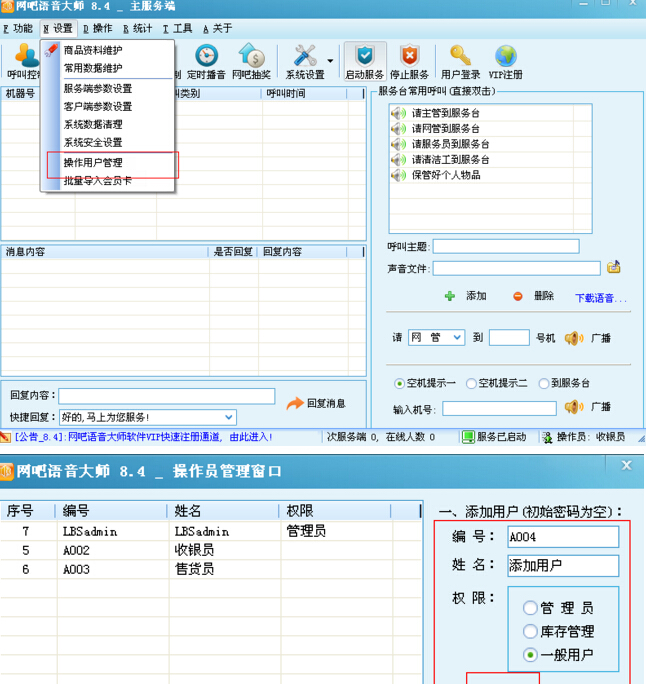This screenshot has height=684, width=646.
Task: Click the red minus 删除 icon
Action: coord(518,296)
